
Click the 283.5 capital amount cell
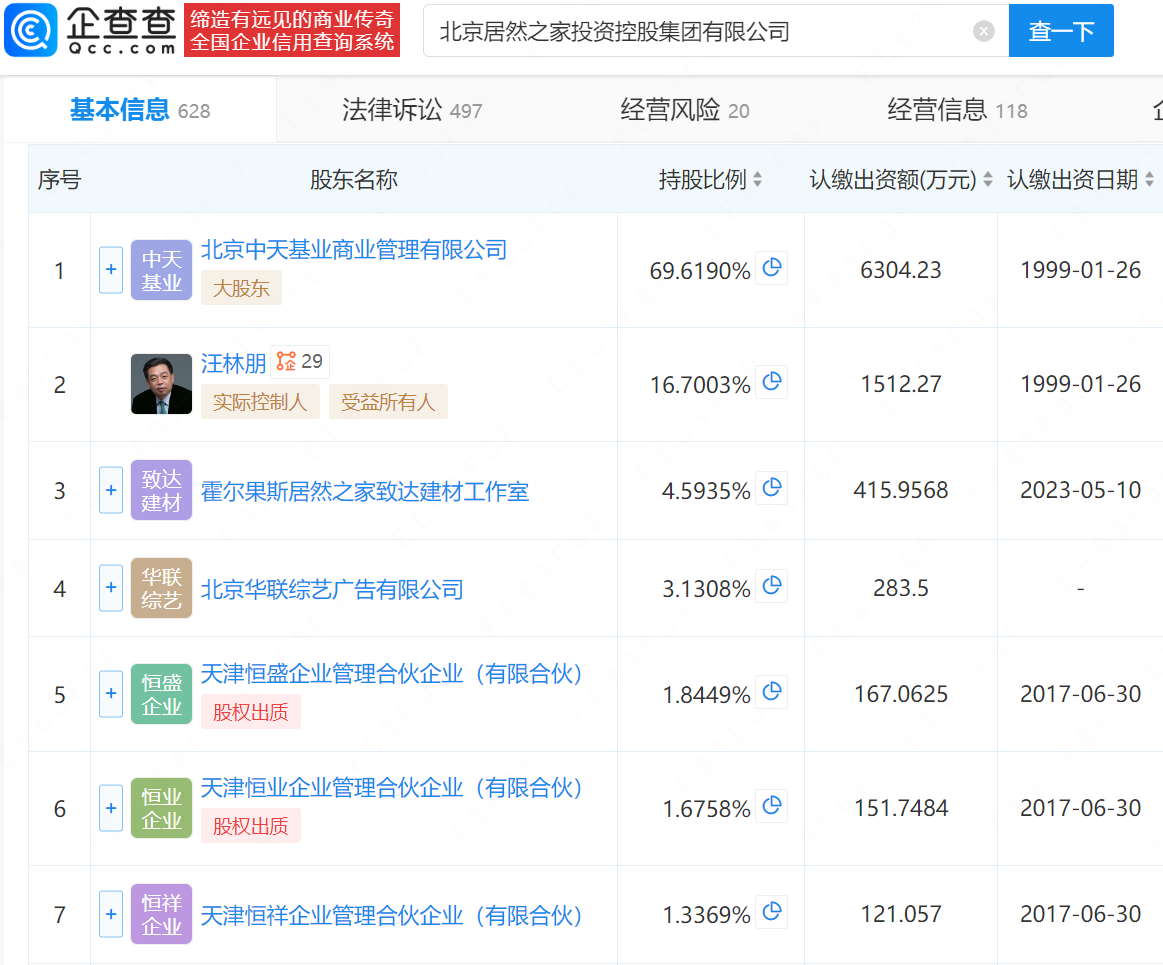[x=900, y=588]
